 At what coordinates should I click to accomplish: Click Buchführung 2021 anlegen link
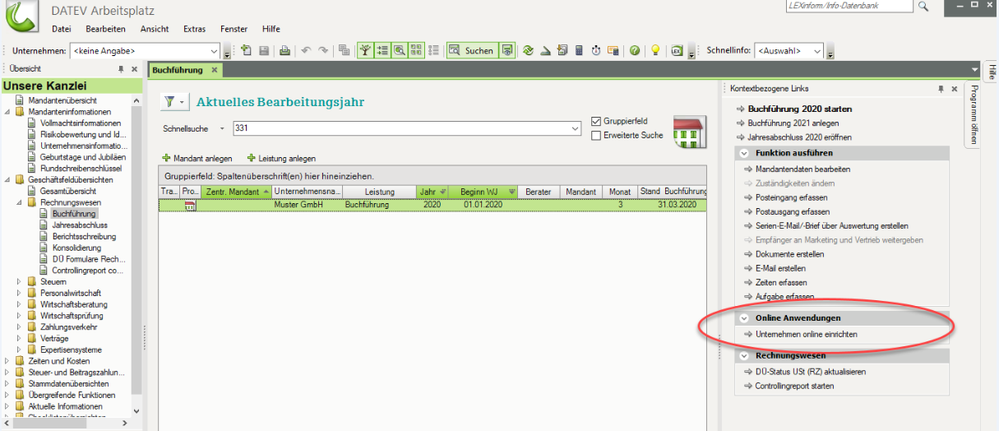[x=793, y=123]
